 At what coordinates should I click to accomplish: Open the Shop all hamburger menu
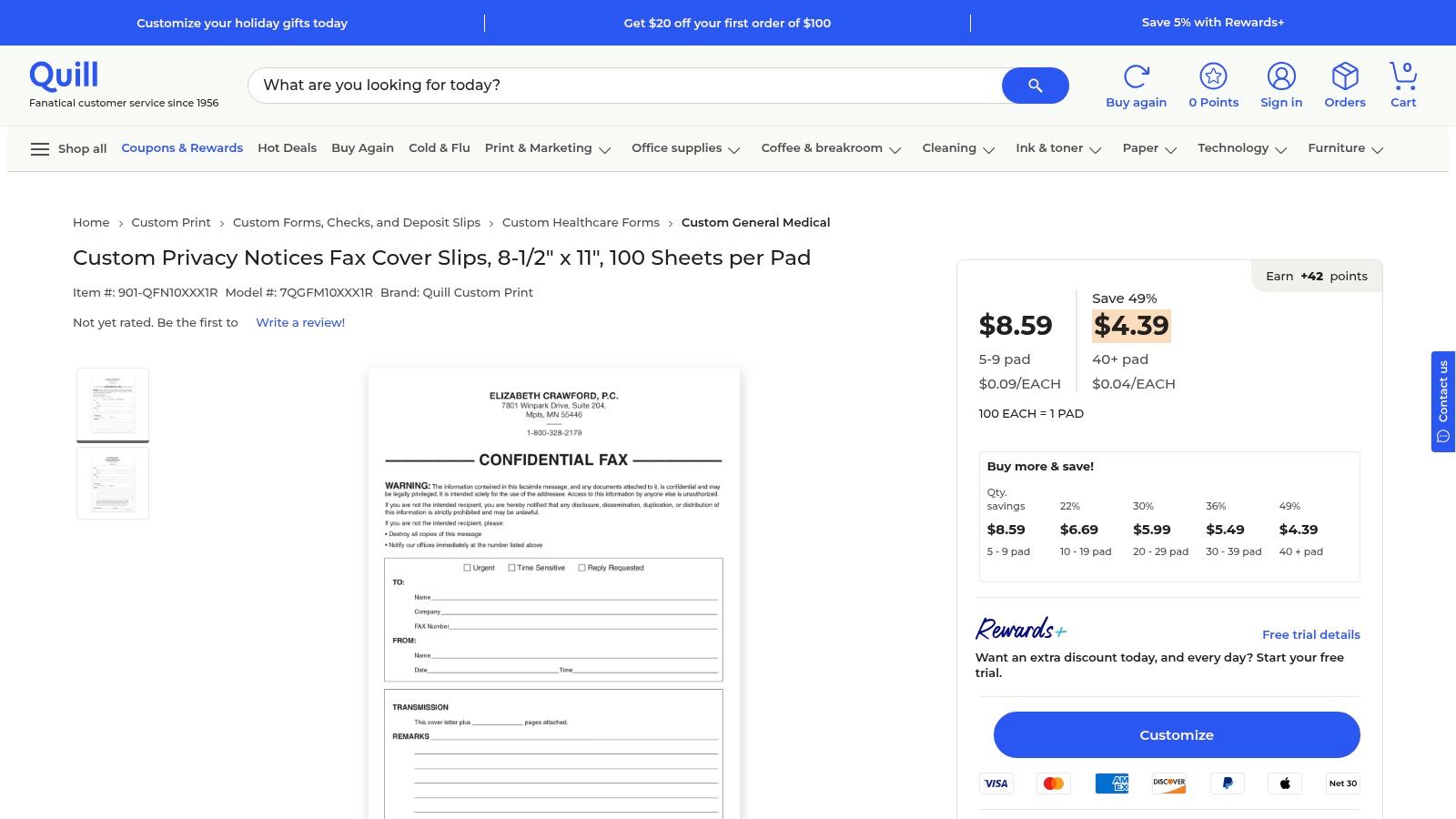coord(40,149)
